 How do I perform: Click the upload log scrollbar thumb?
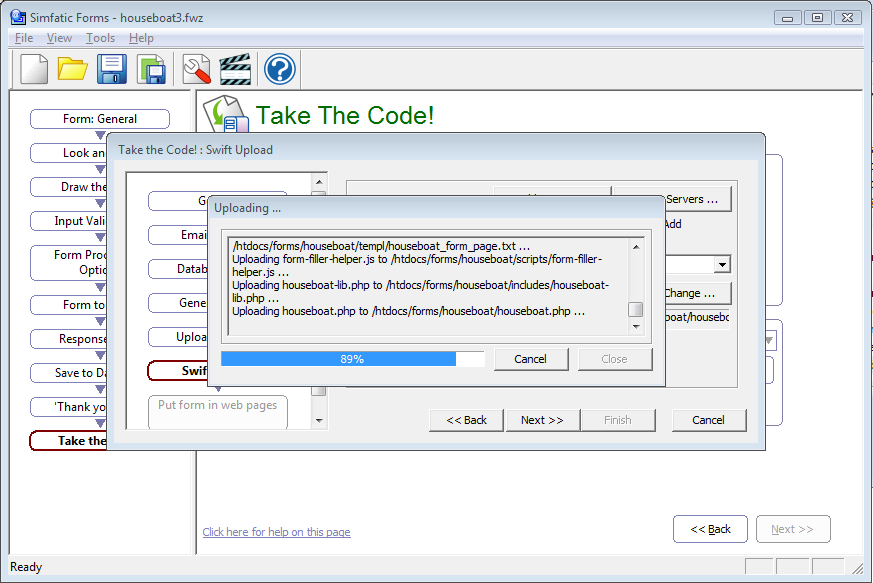(x=635, y=309)
